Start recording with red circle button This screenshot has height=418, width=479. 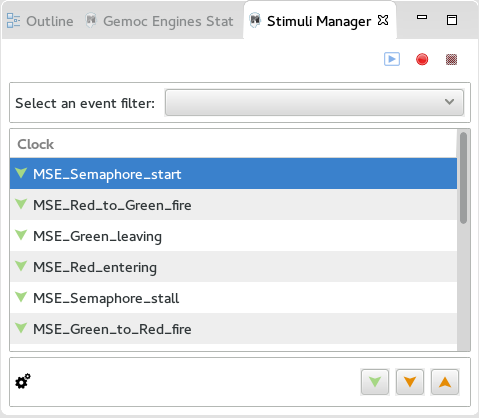pyautogui.click(x=422, y=59)
